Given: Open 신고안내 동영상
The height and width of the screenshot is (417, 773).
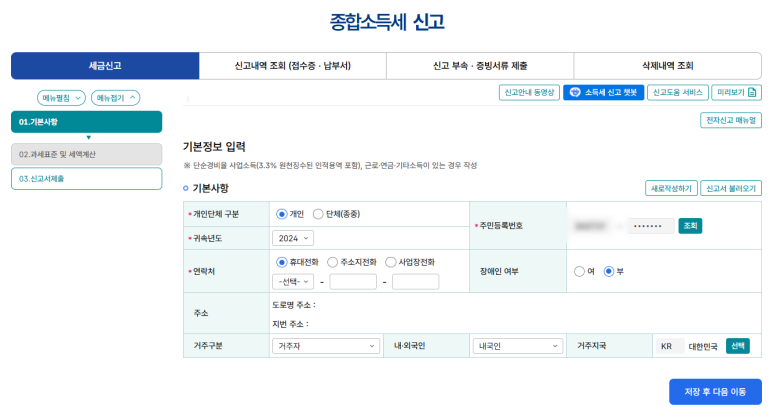Looking at the screenshot, I should pyautogui.click(x=529, y=92).
